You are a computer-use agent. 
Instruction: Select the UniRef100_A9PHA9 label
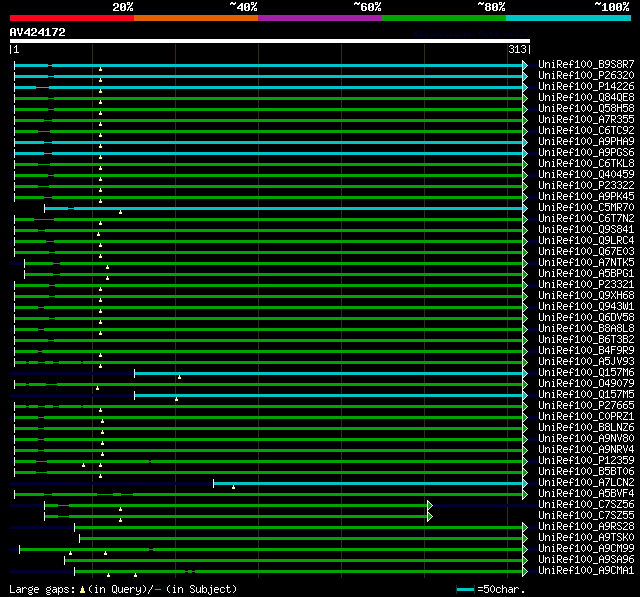tap(586, 142)
